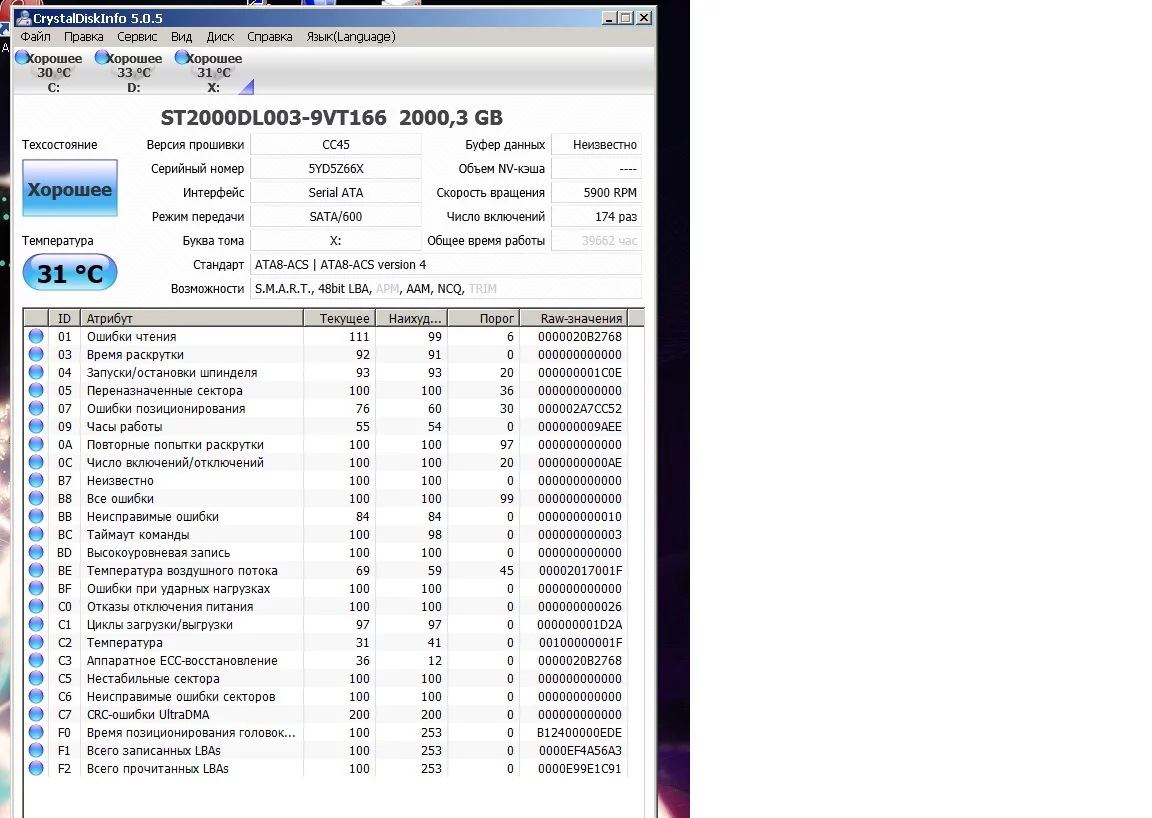Click the Raw-значения column header
Image resolution: width=1152 pixels, height=818 pixels.
[574, 318]
